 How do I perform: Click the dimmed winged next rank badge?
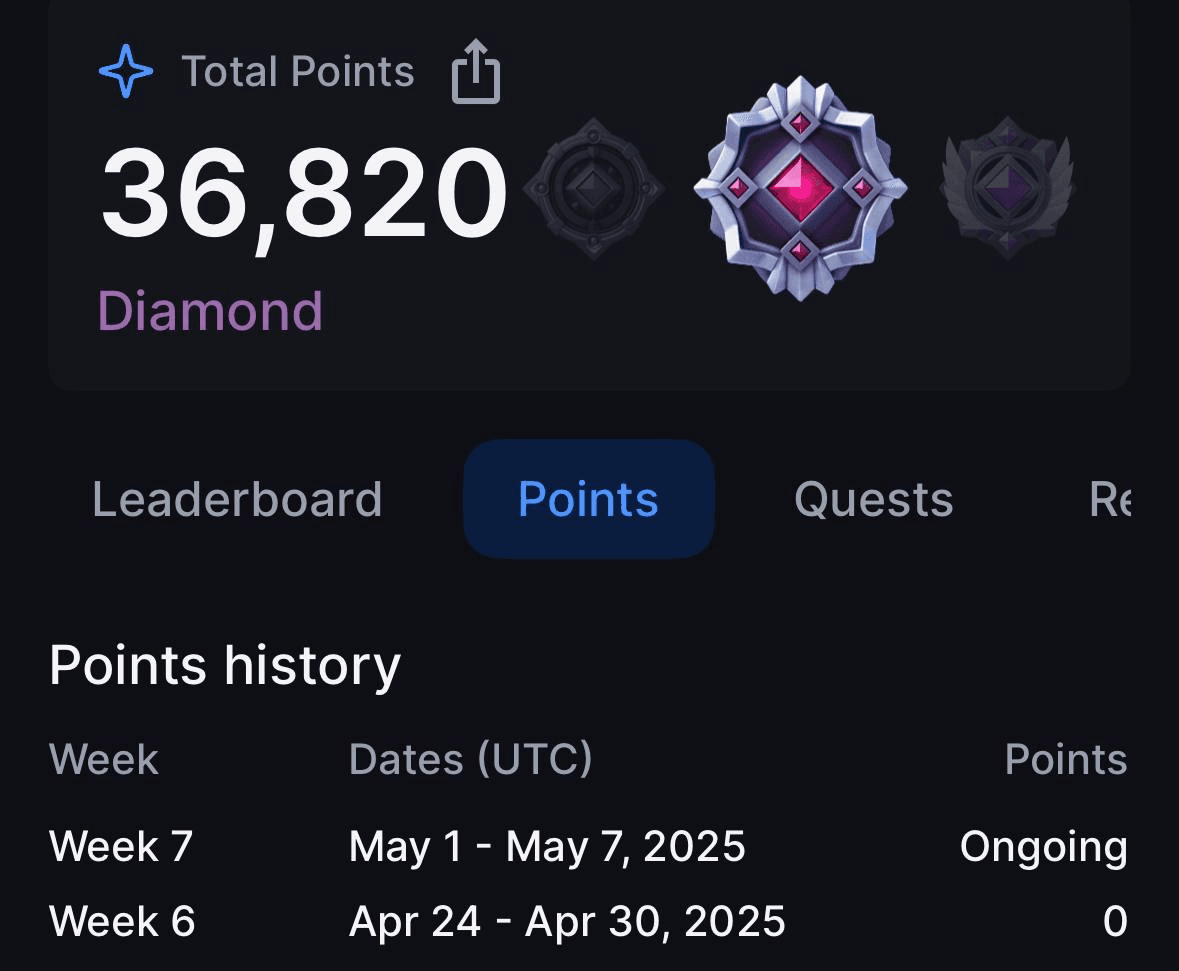pyautogui.click(x=1008, y=188)
